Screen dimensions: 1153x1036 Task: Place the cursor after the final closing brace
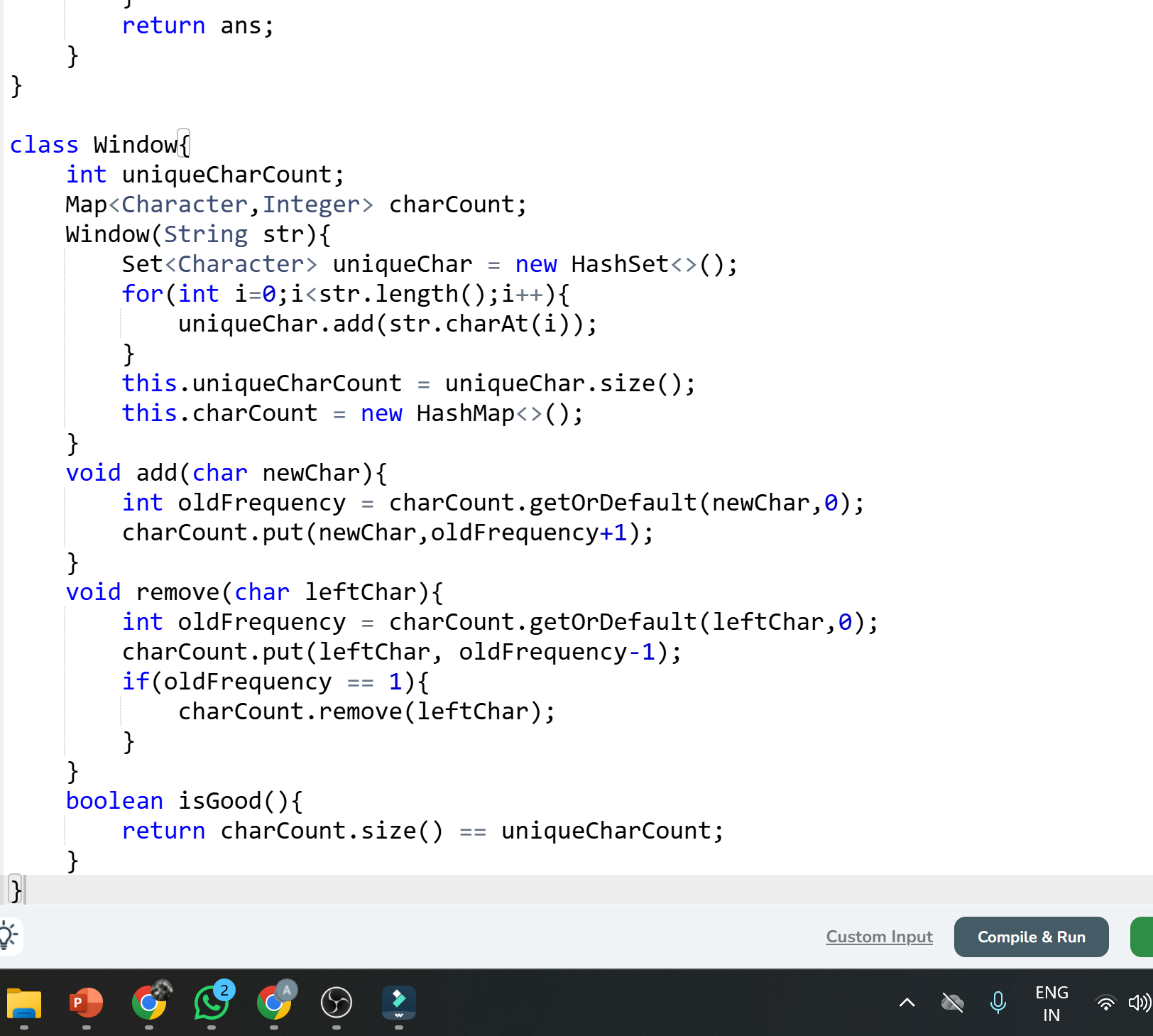pos(24,890)
